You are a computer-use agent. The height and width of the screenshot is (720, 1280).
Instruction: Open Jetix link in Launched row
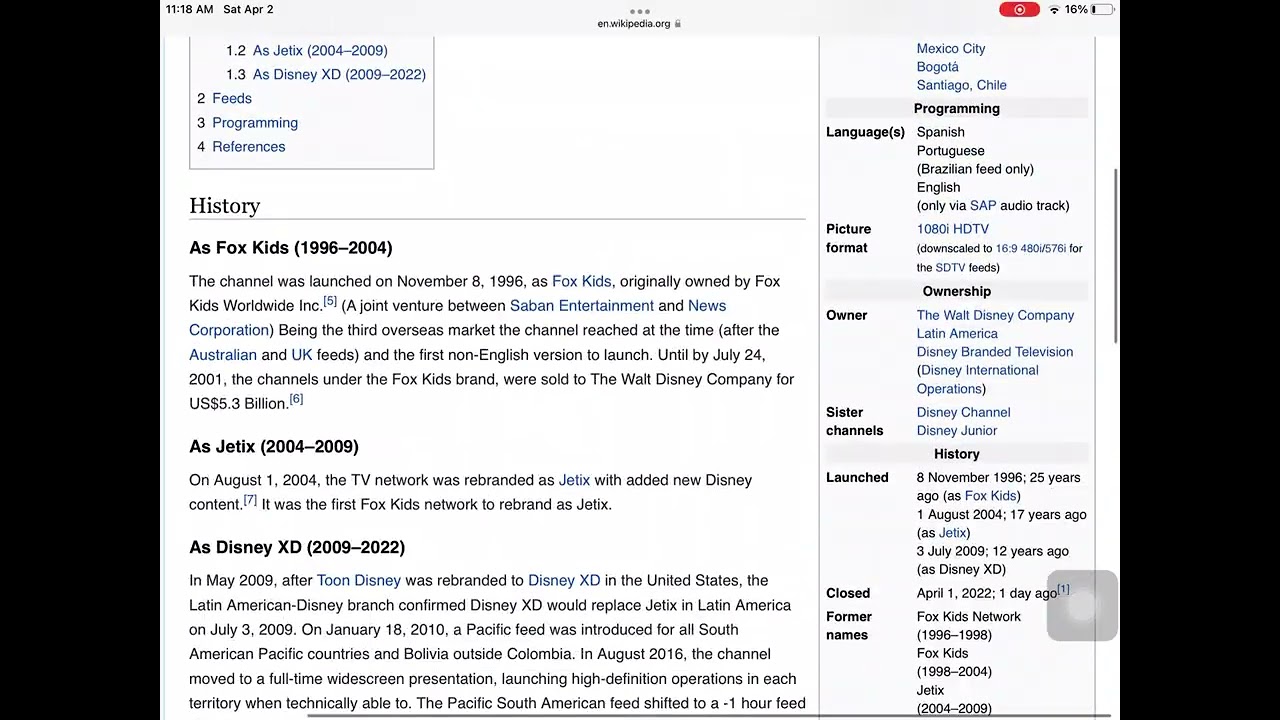coord(952,532)
